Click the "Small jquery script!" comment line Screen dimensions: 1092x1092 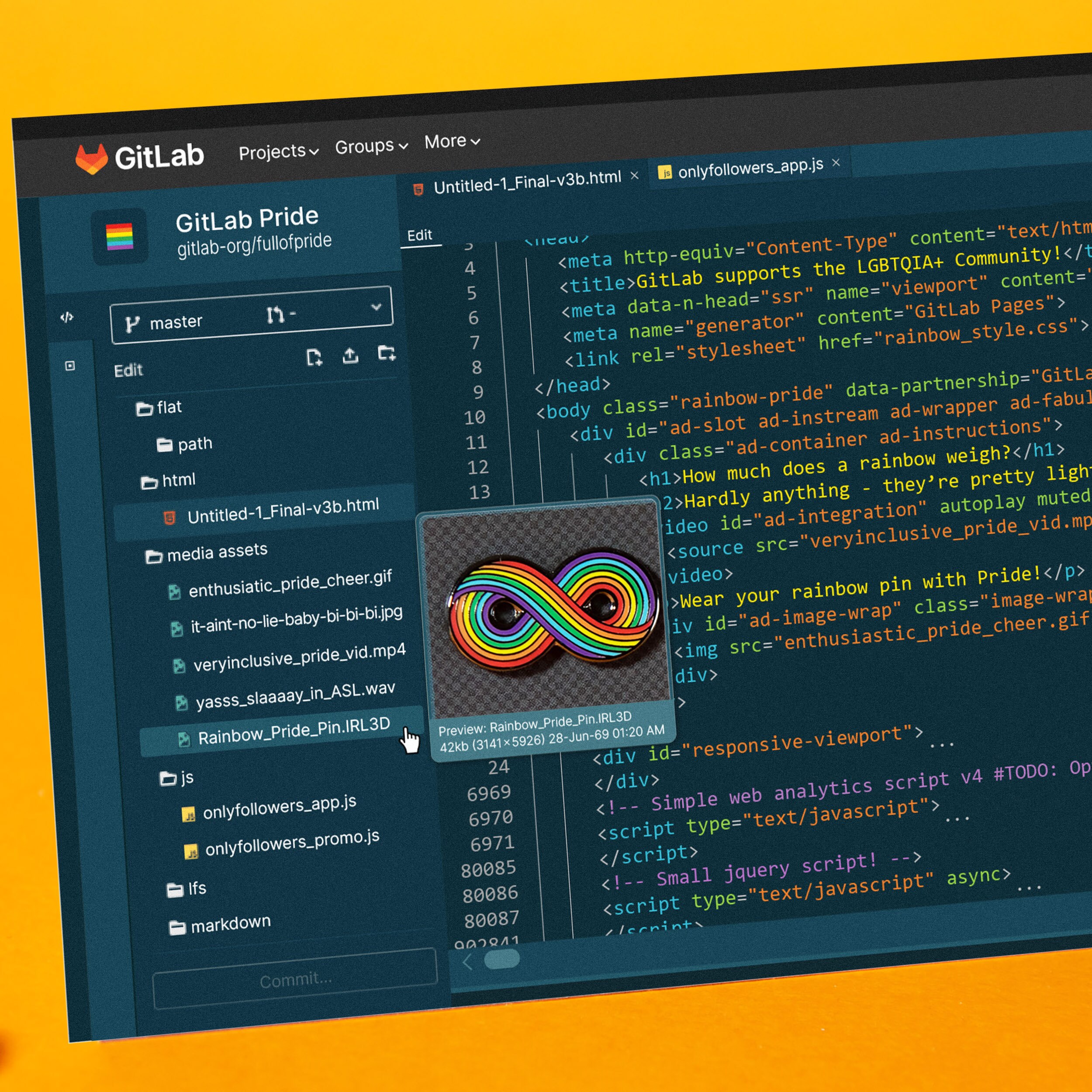pyautogui.click(x=761, y=871)
